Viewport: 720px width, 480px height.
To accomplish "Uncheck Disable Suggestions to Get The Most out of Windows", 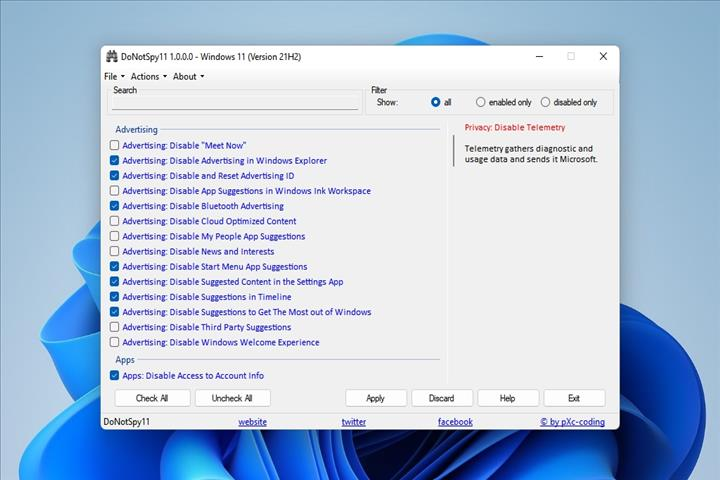I will click(114, 312).
